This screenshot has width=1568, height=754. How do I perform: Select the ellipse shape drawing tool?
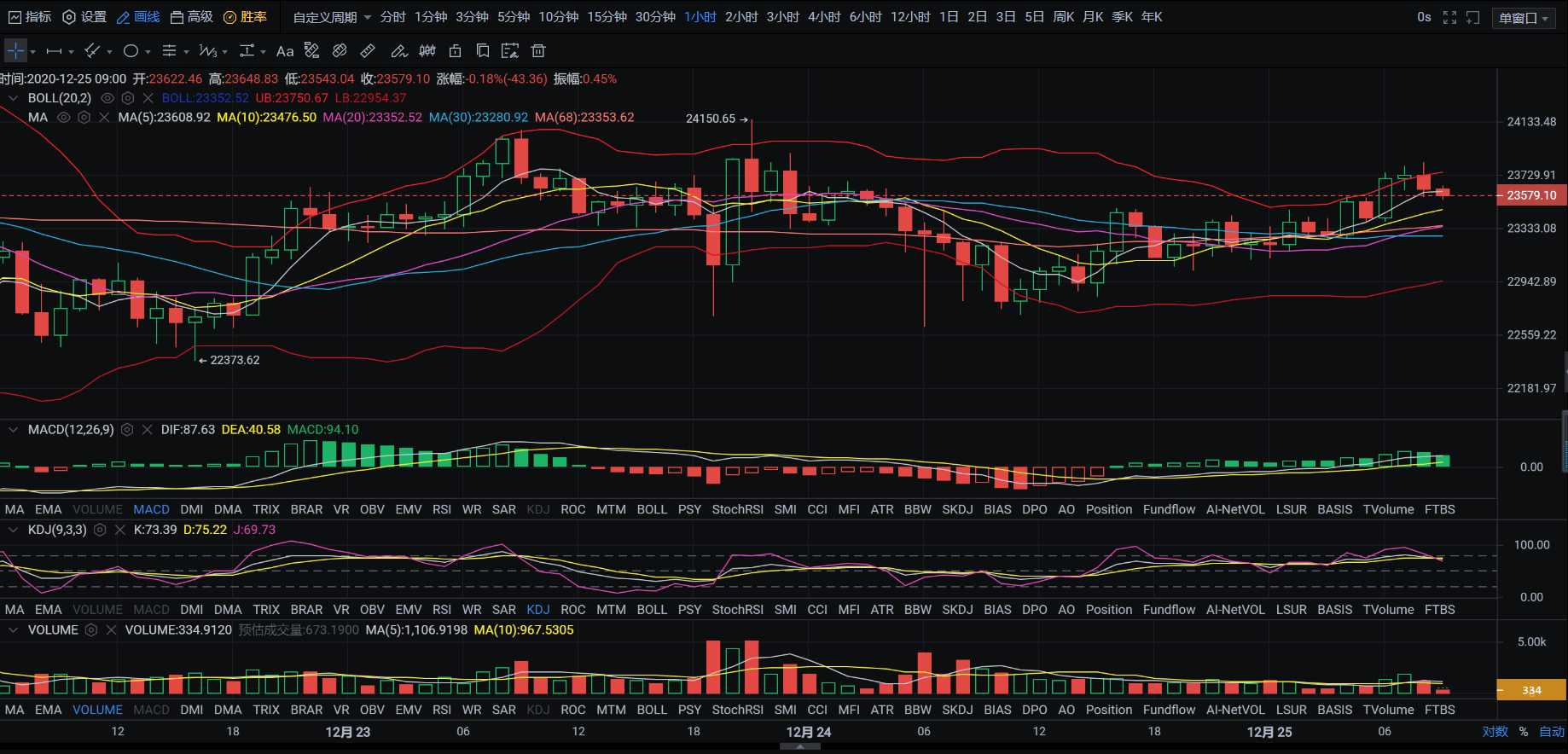pos(131,51)
